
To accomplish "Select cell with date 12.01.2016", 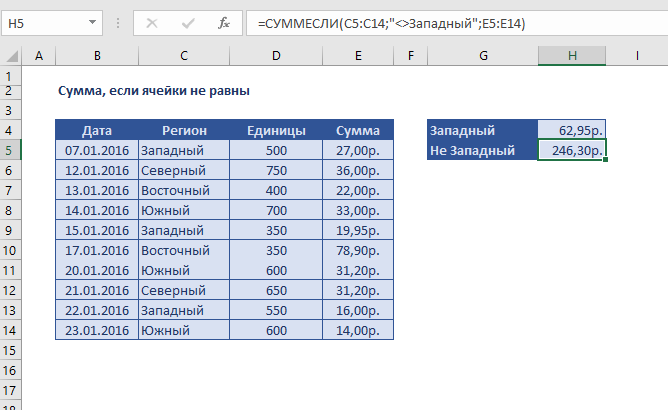I will click(x=97, y=170).
